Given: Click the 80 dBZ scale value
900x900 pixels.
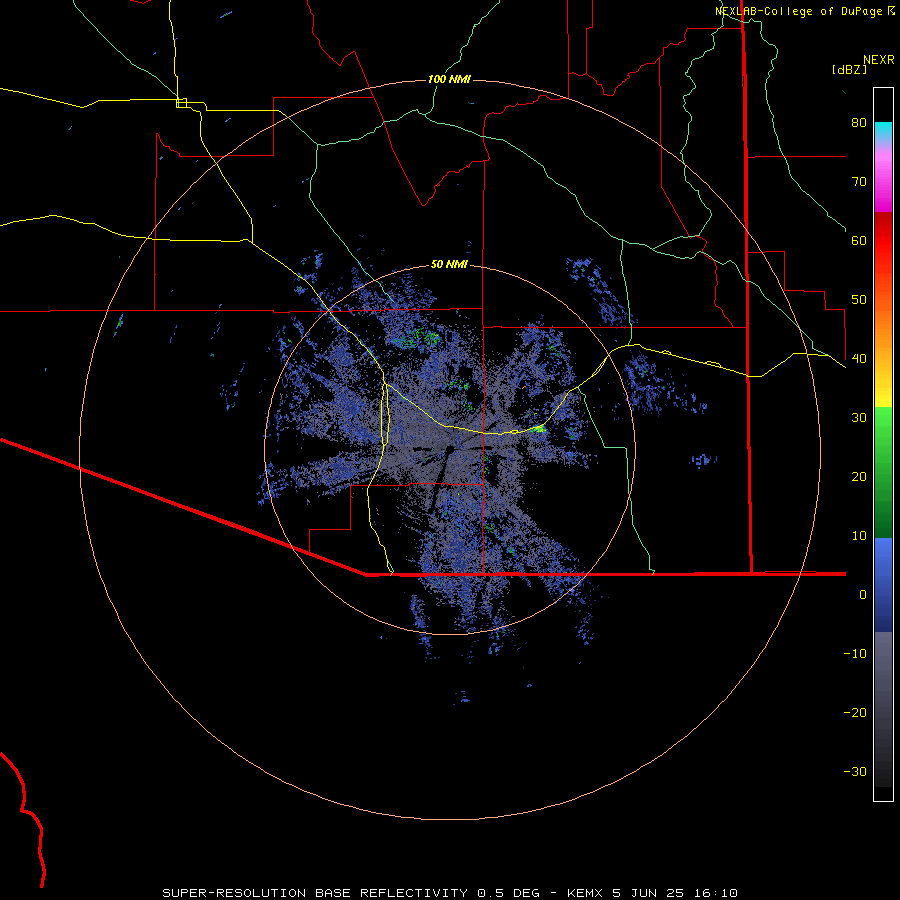Looking at the screenshot, I should [859, 122].
